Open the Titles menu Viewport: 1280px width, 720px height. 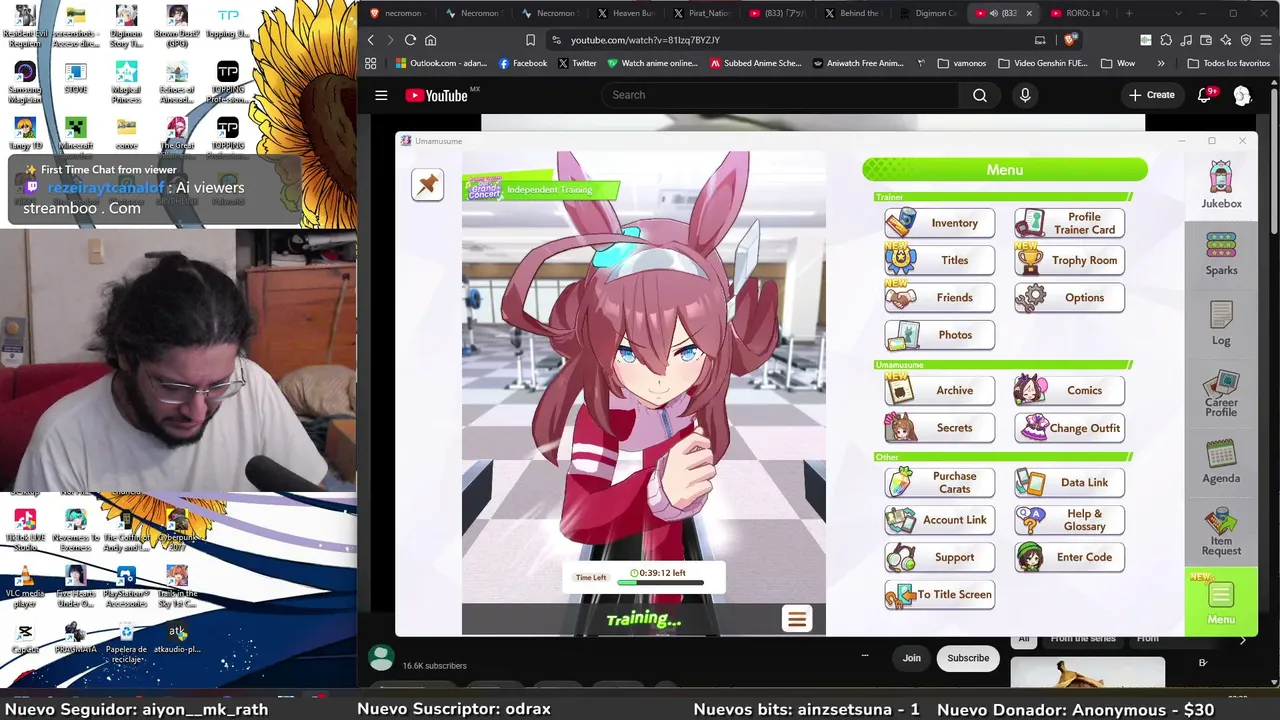[940, 260]
